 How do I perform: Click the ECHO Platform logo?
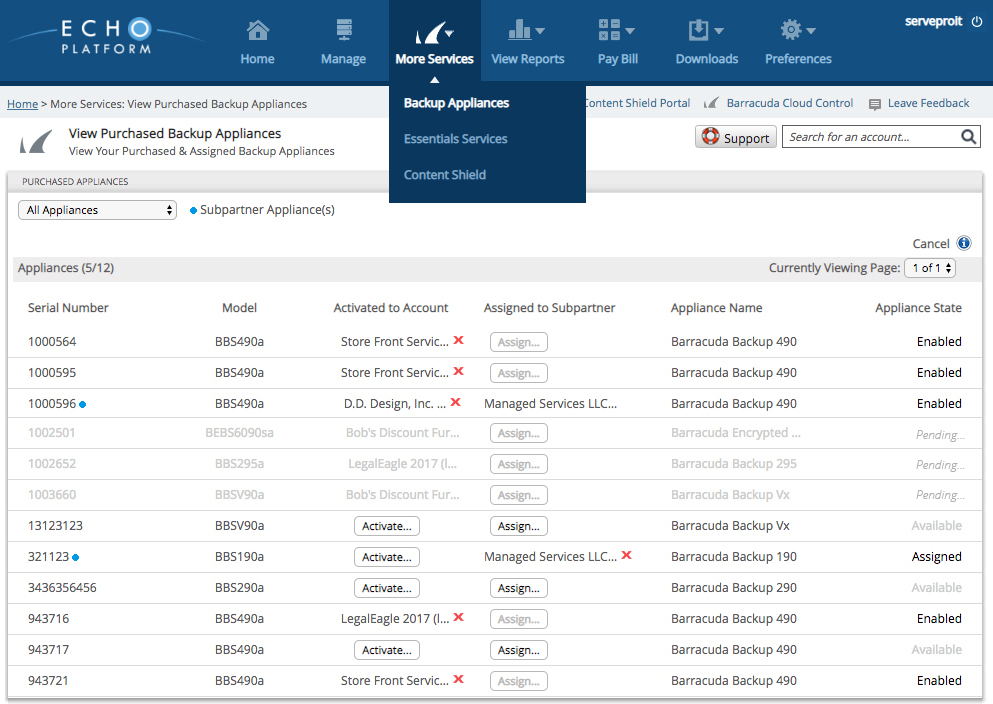click(x=106, y=36)
